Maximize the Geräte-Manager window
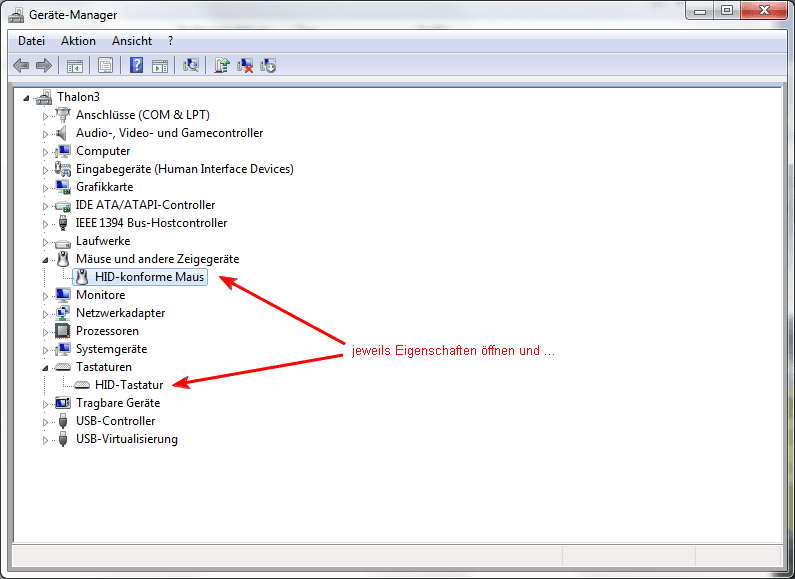The width and height of the screenshot is (795, 579). point(727,11)
